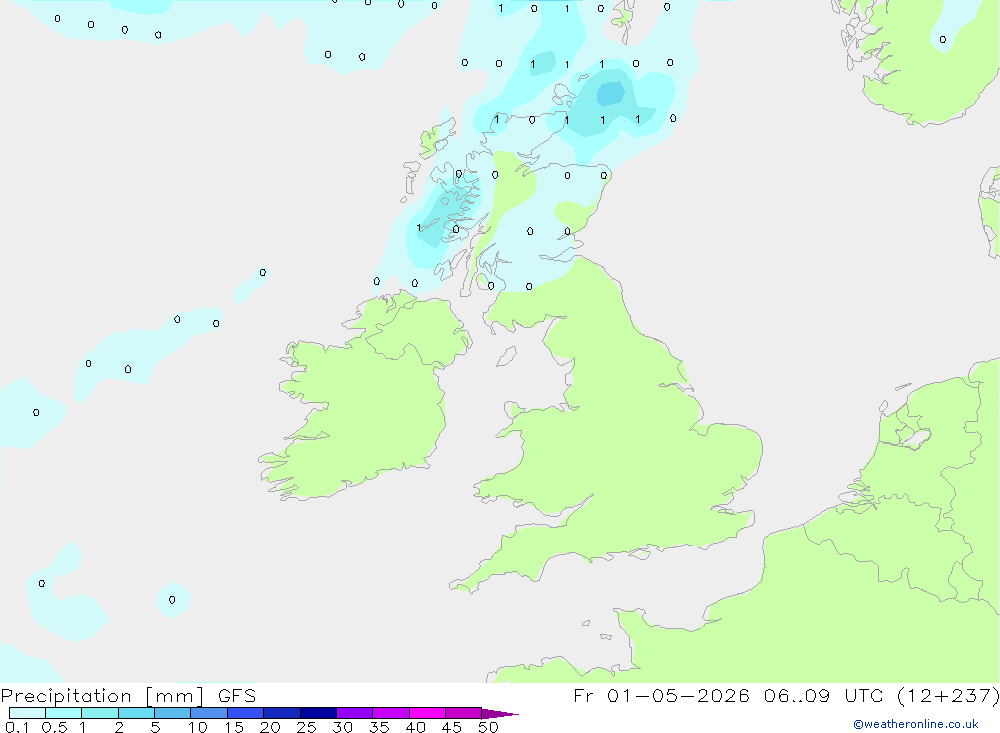Viewport: 1000px width, 733px height.
Task: Click the '50' legend scale label
Action: 489,727
